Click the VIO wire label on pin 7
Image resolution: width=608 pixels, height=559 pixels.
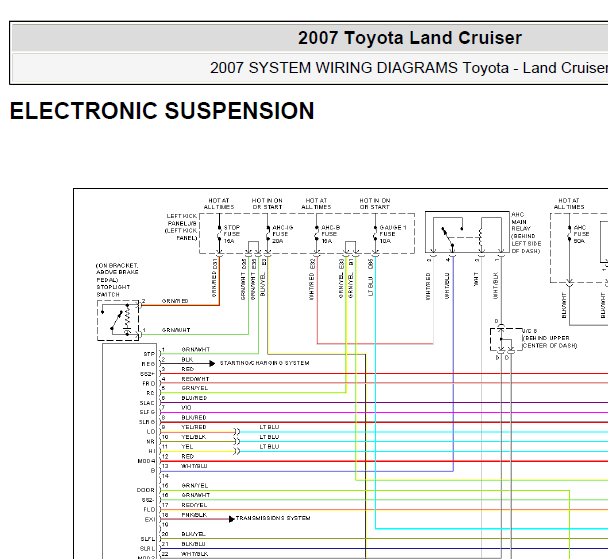click(186, 407)
